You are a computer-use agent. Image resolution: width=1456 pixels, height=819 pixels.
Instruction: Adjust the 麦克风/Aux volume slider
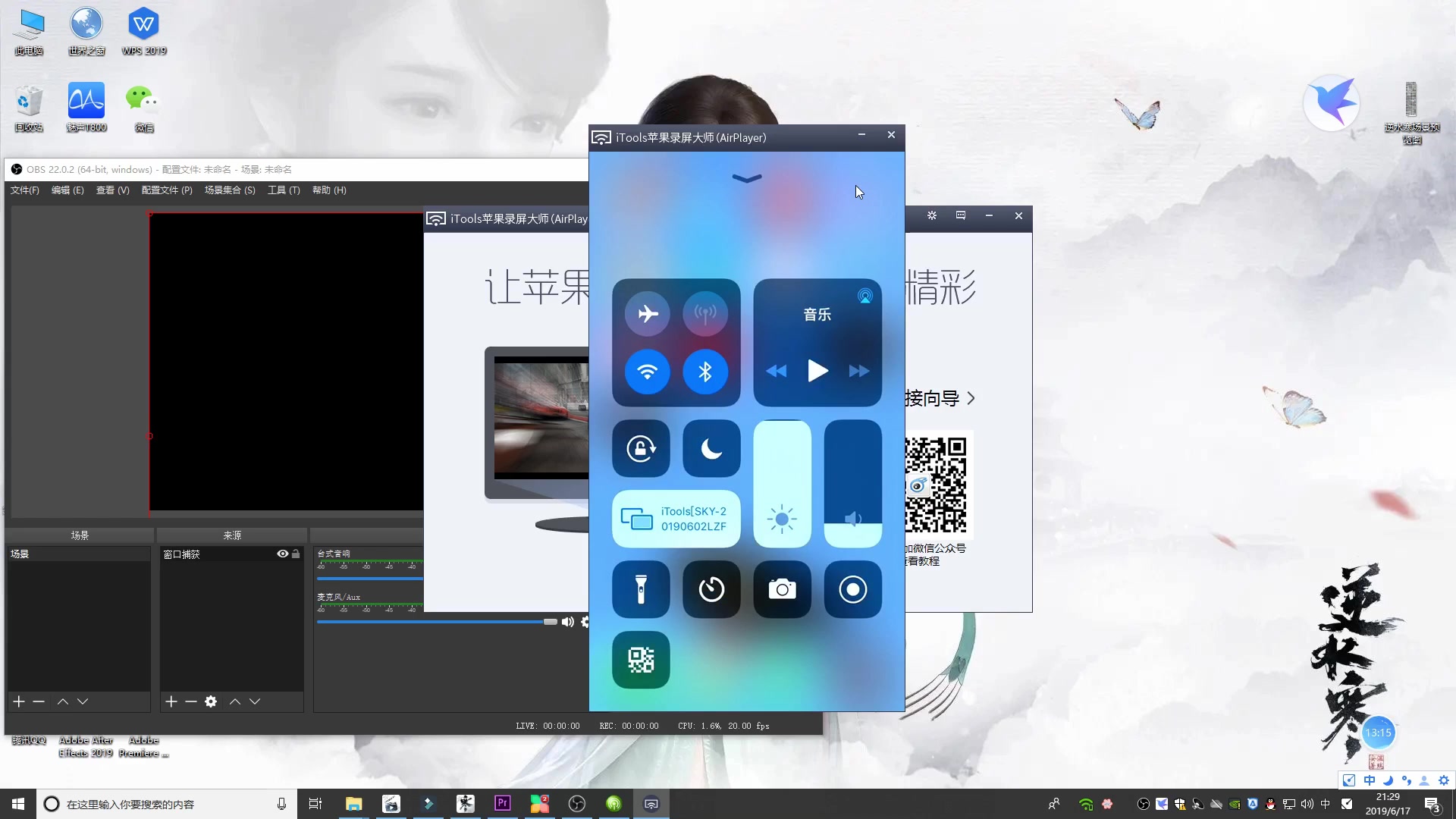pyautogui.click(x=437, y=622)
